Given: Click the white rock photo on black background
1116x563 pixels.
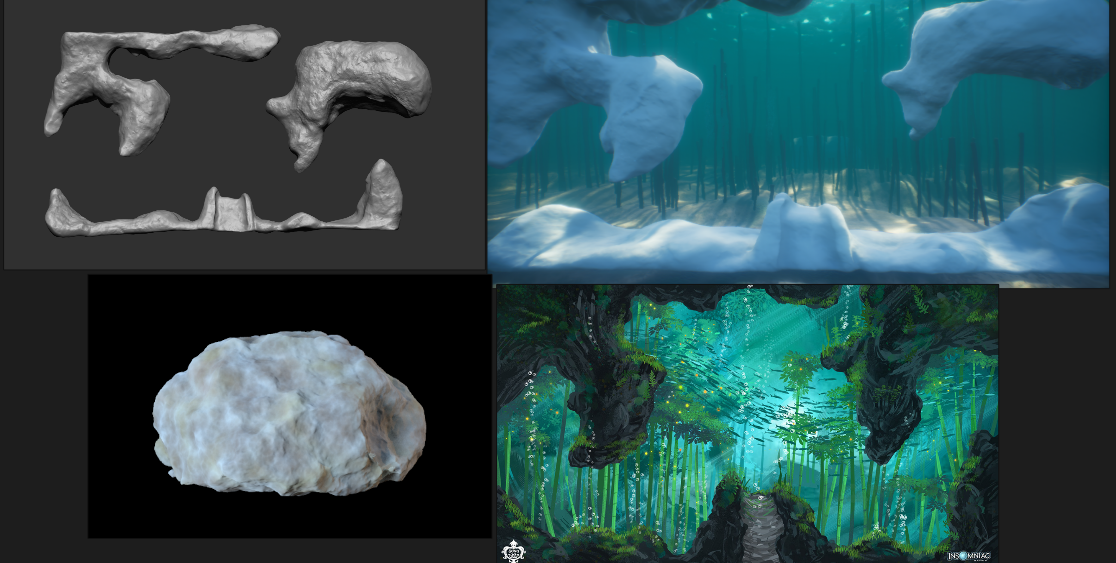Looking at the screenshot, I should point(290,406).
